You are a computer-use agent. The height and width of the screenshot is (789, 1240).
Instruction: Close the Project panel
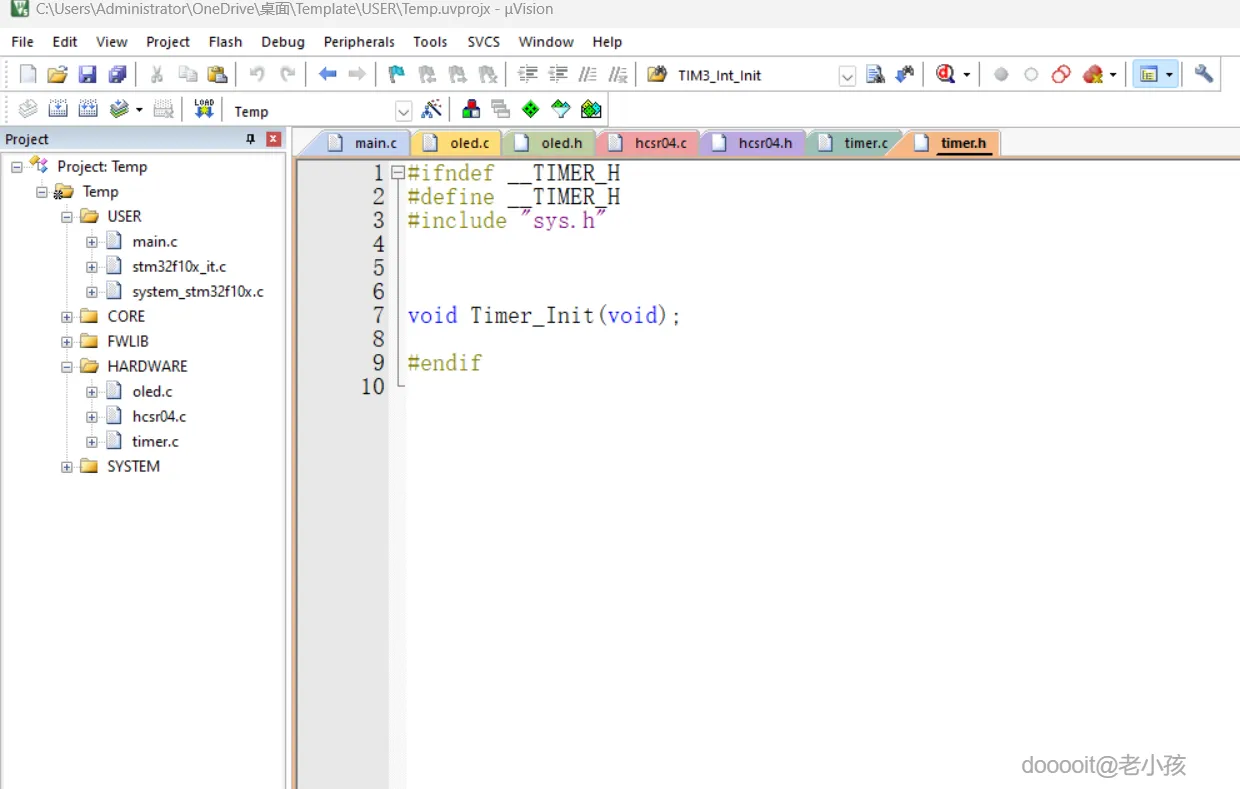click(x=273, y=139)
